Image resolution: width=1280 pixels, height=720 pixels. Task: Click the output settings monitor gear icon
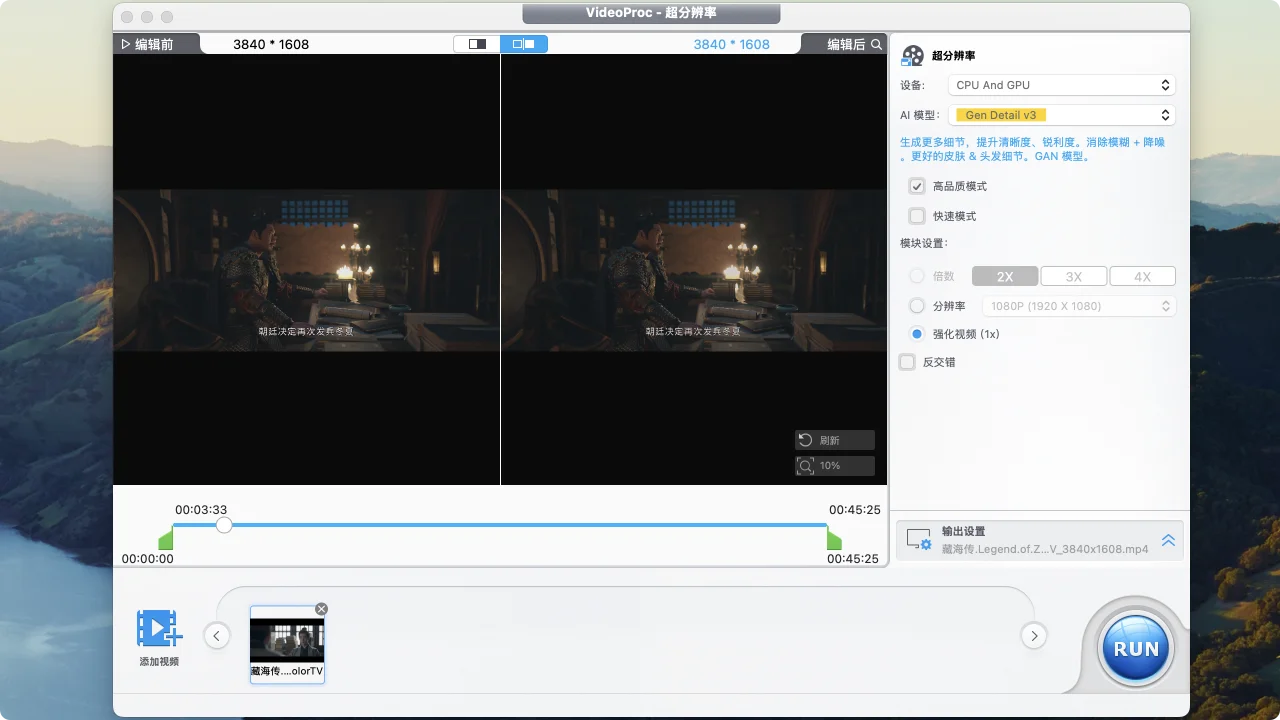tap(919, 540)
